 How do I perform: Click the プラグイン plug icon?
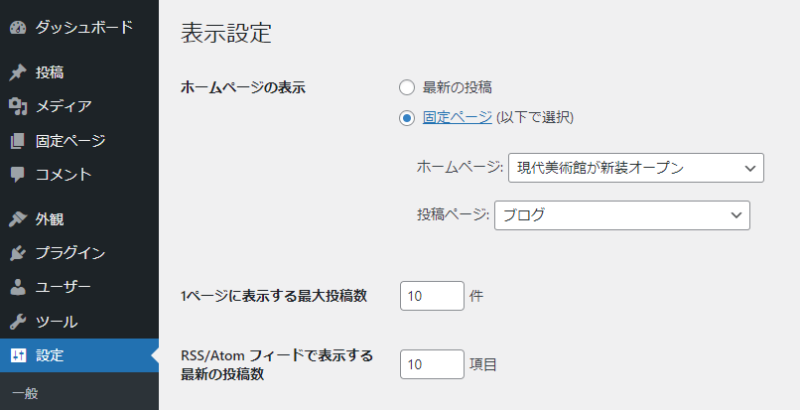point(17,253)
